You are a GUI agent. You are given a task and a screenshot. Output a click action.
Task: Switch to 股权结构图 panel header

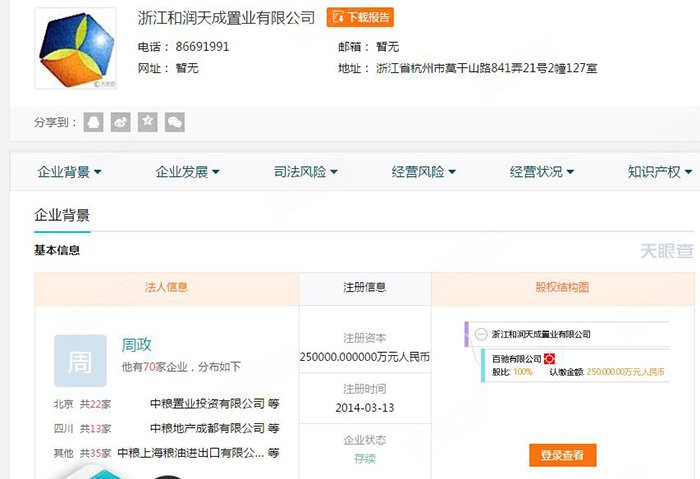(562, 287)
